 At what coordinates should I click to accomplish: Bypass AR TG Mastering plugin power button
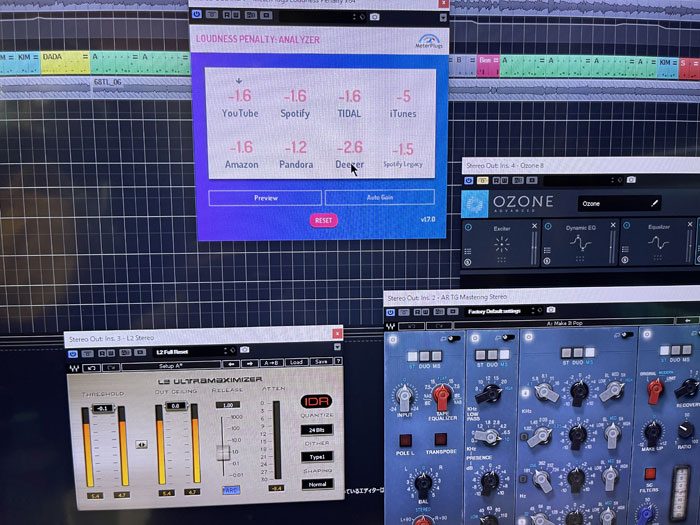(x=391, y=312)
